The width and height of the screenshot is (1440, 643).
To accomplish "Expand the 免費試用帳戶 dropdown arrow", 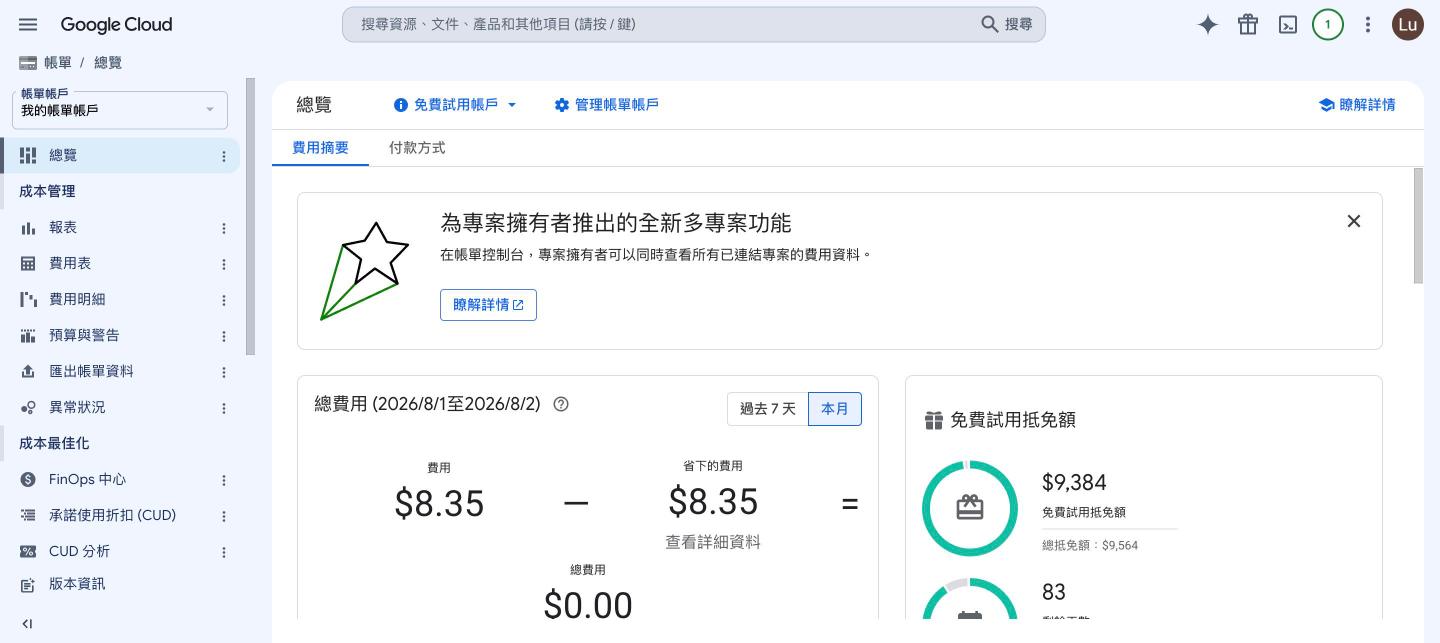I will [512, 105].
